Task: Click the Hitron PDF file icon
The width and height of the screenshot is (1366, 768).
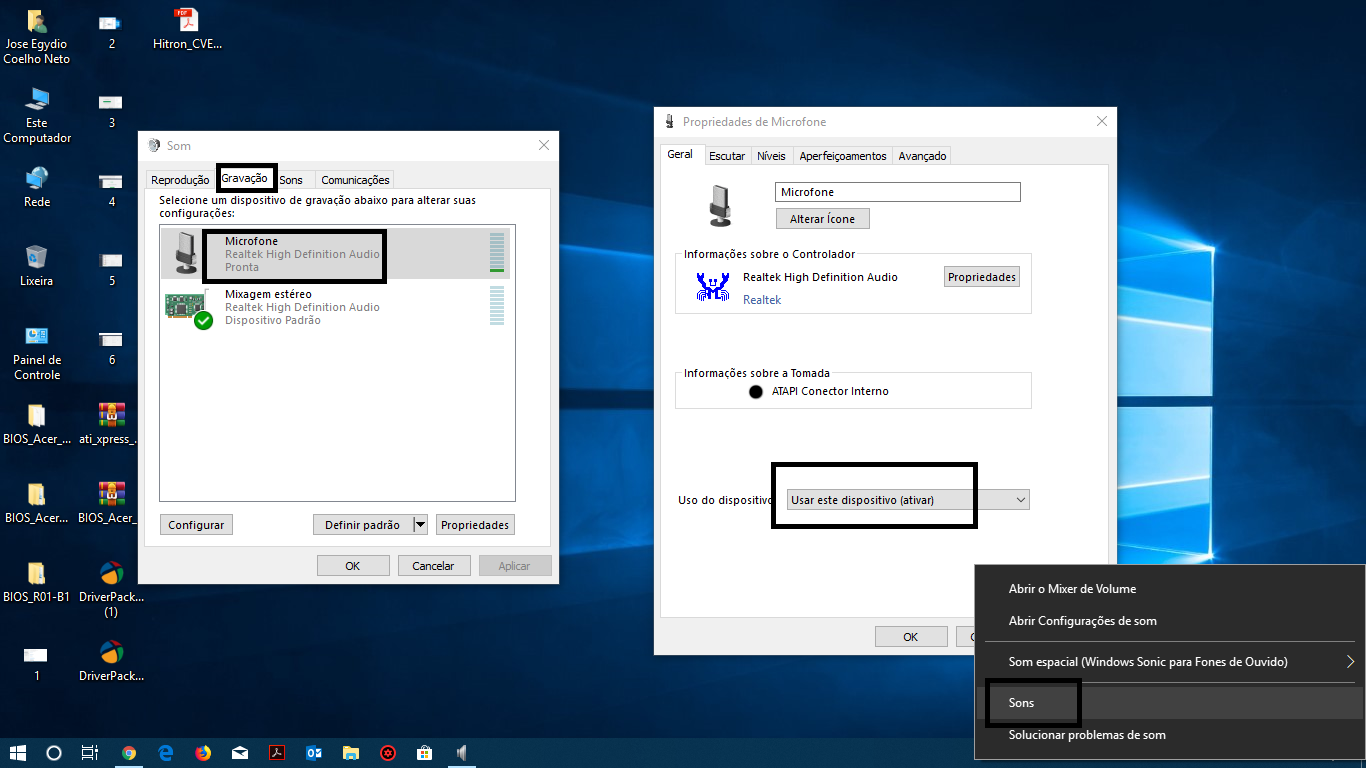Action: (187, 28)
